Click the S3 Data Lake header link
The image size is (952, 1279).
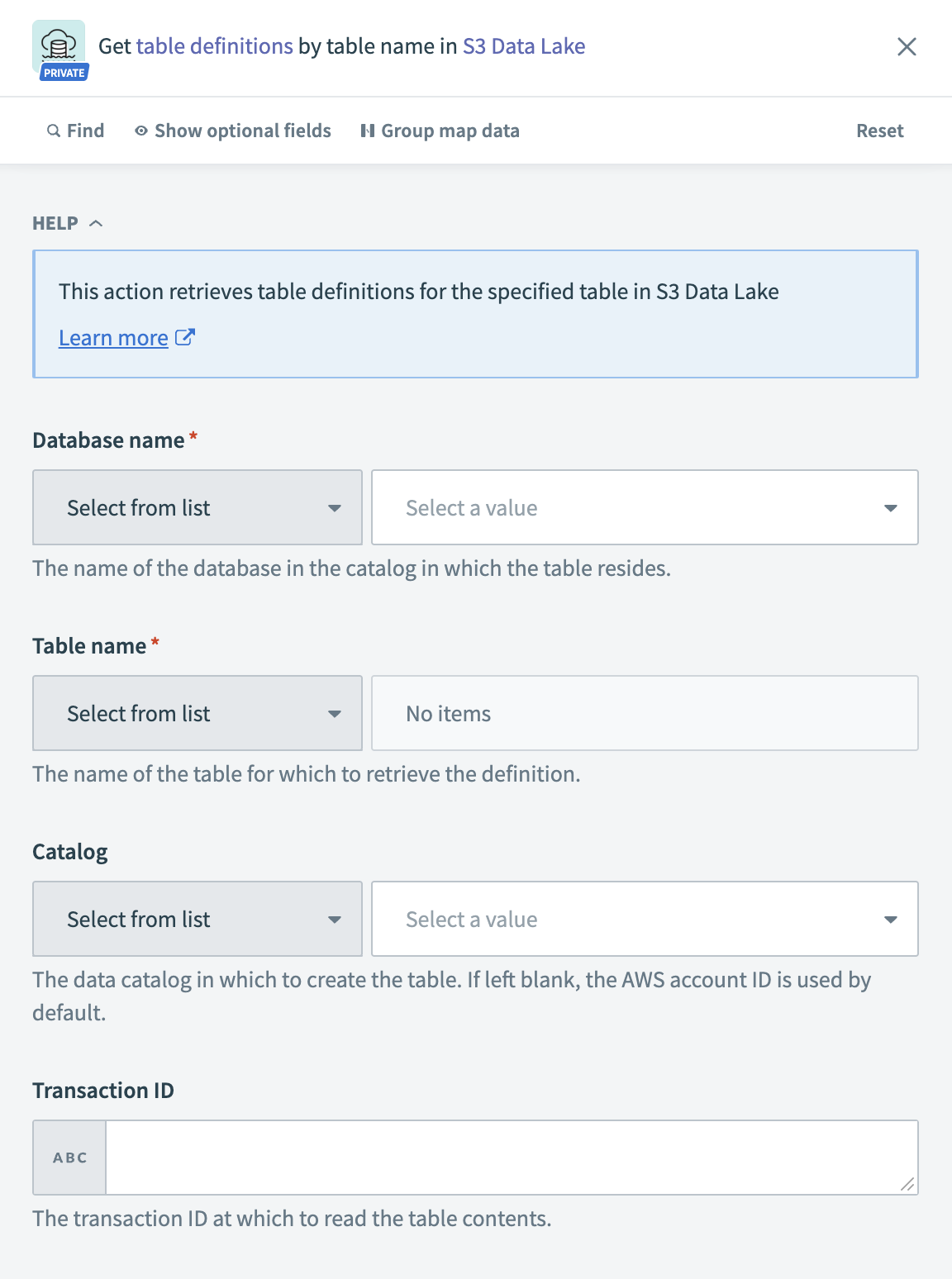pos(524,45)
